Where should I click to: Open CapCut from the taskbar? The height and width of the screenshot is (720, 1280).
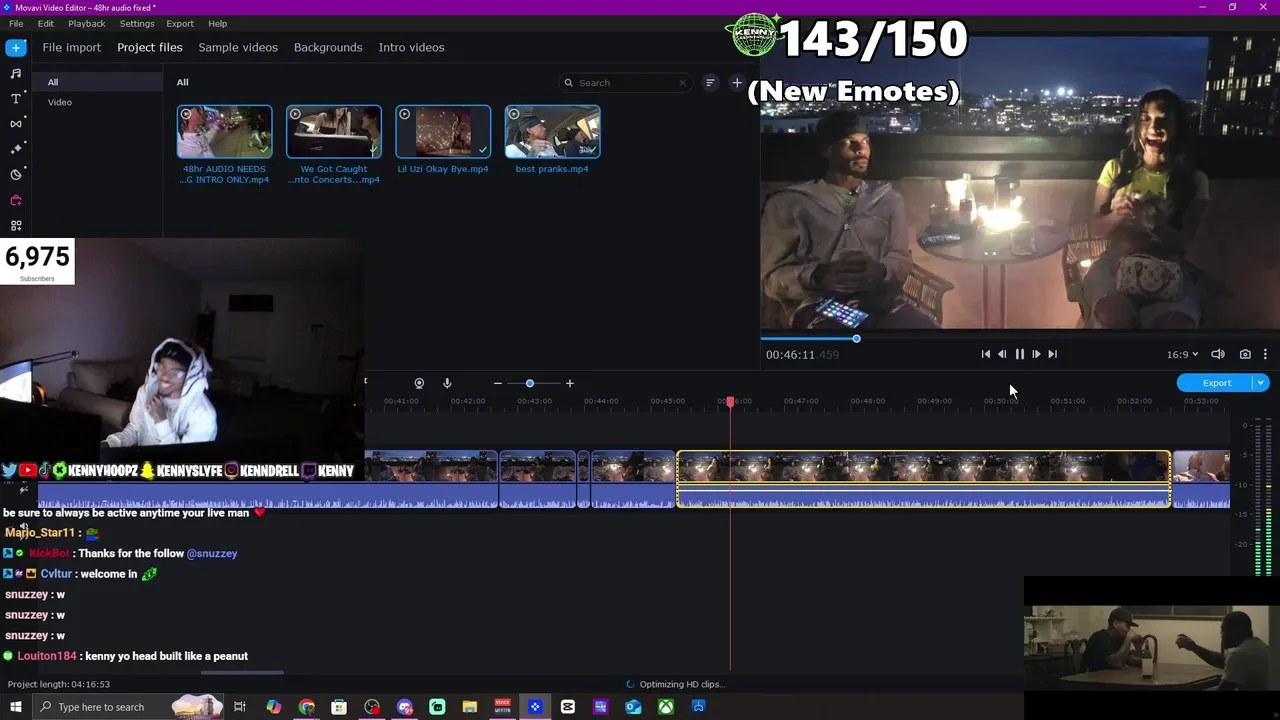[568, 707]
